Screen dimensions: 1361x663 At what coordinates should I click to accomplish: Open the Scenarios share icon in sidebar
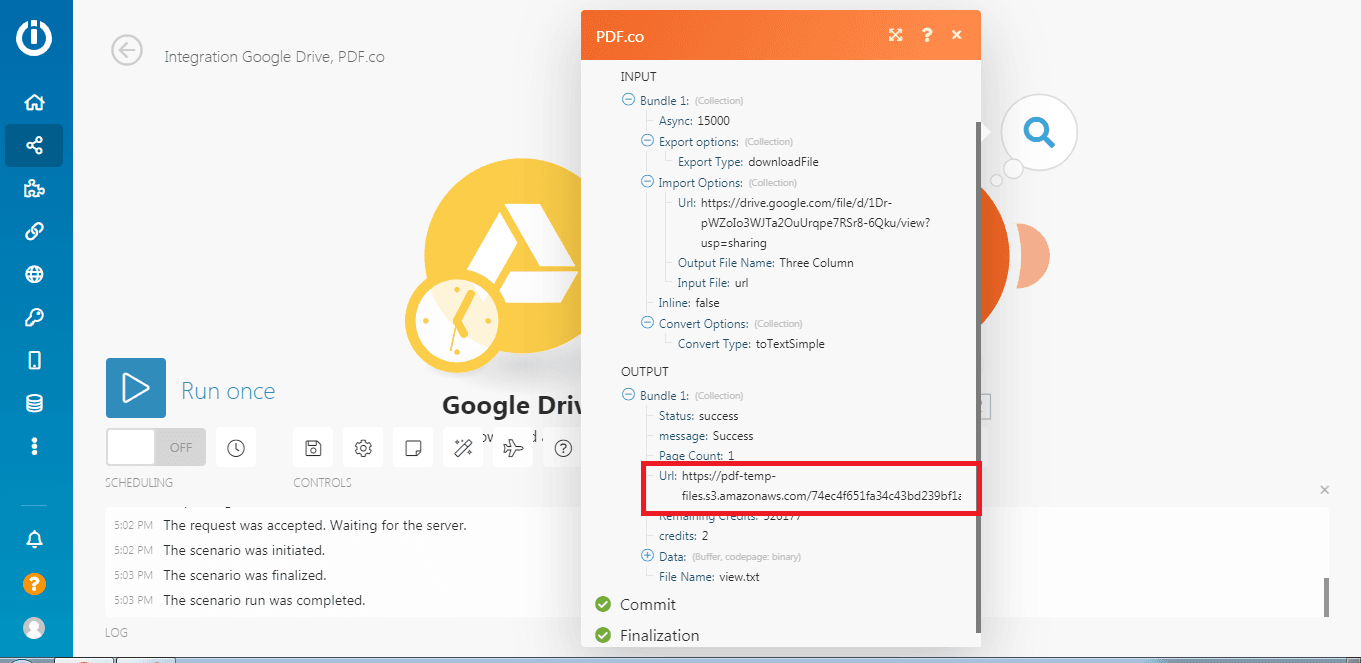pos(34,146)
